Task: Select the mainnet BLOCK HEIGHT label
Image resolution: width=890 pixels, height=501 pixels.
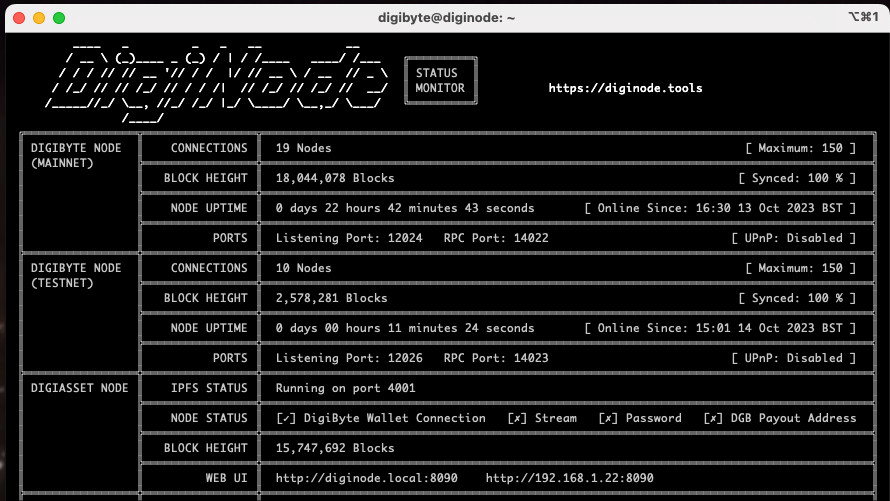Action: point(205,178)
